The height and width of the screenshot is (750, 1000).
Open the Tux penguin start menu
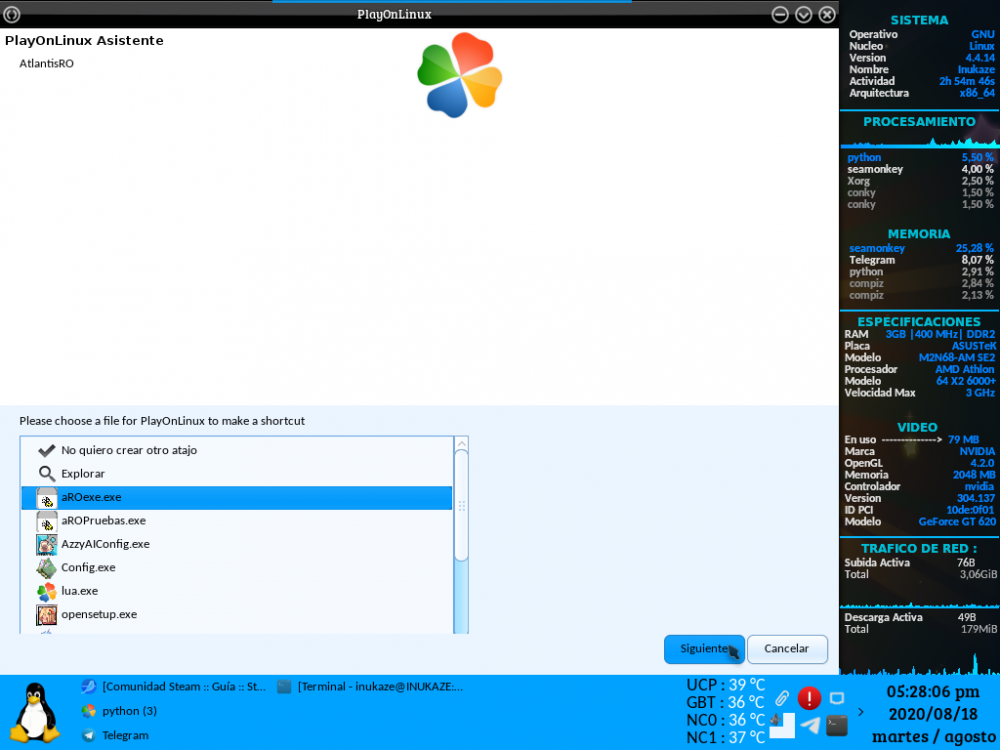35,712
